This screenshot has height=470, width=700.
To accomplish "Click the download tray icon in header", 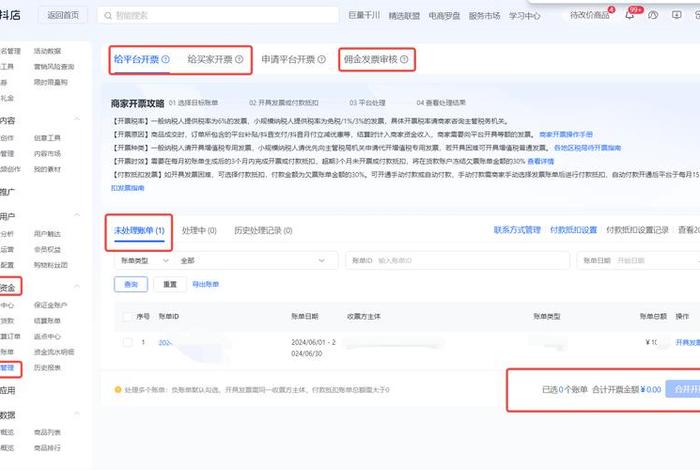I will pos(677,15).
